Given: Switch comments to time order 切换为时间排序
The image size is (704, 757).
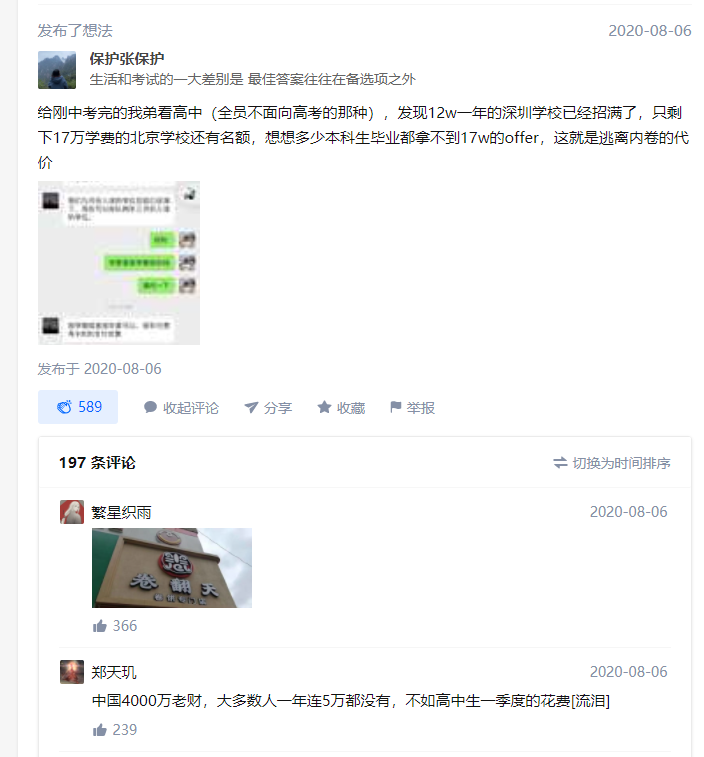Looking at the screenshot, I should [x=611, y=463].
